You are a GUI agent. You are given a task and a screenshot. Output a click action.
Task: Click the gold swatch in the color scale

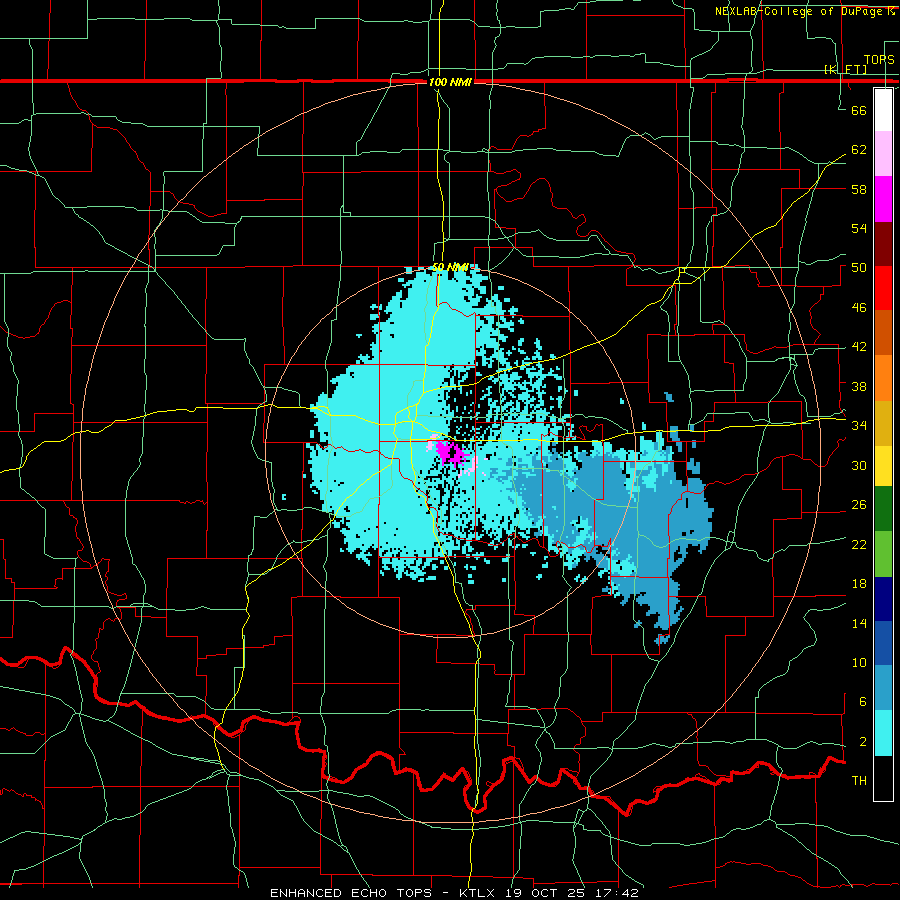click(883, 423)
